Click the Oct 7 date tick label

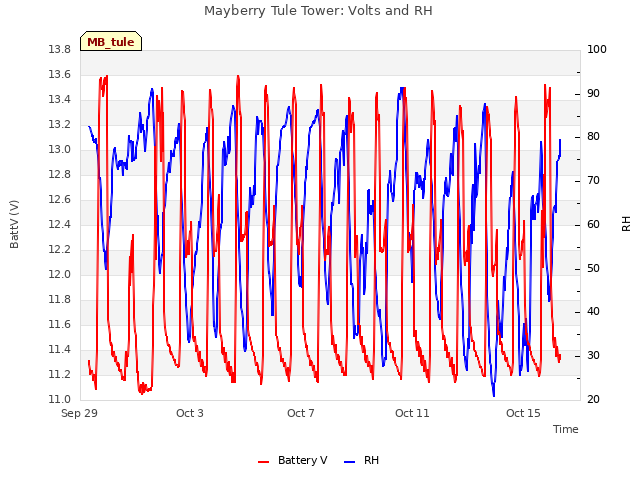click(x=301, y=413)
